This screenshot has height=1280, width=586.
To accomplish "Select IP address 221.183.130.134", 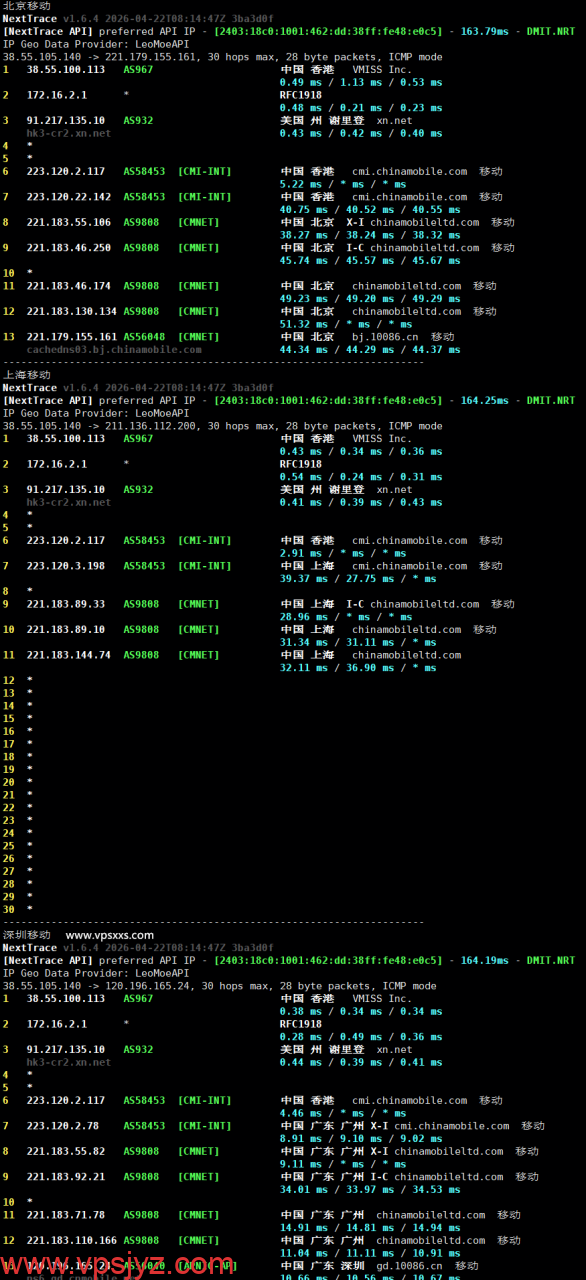I will click(x=72, y=312).
